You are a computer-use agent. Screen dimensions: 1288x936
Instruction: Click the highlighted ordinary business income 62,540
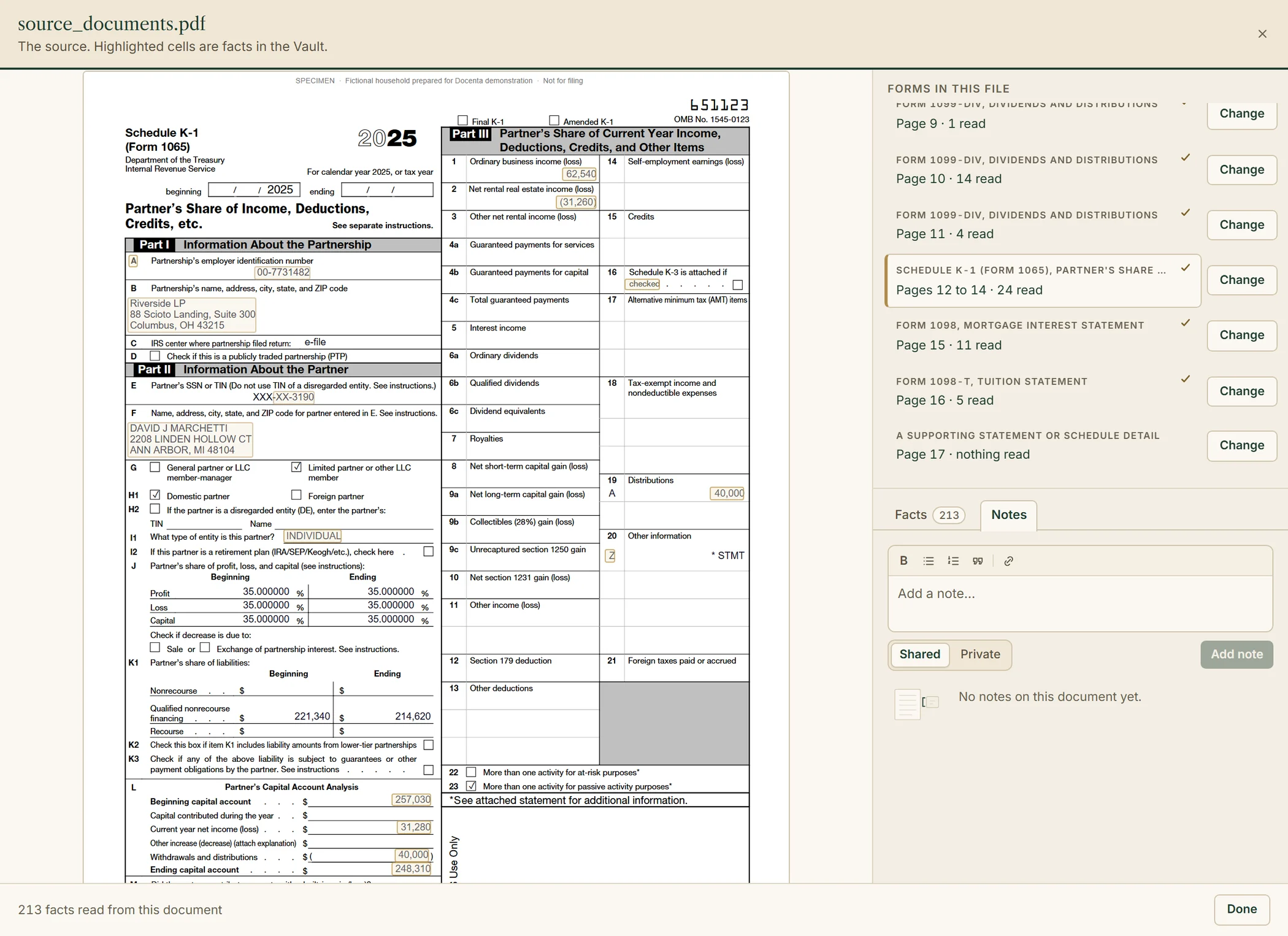pos(580,174)
